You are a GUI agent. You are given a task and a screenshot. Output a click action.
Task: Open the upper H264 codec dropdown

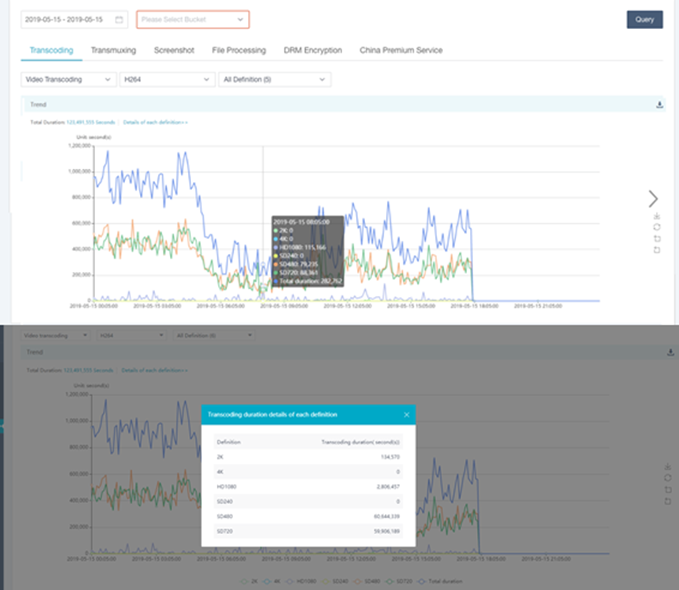click(x=165, y=79)
